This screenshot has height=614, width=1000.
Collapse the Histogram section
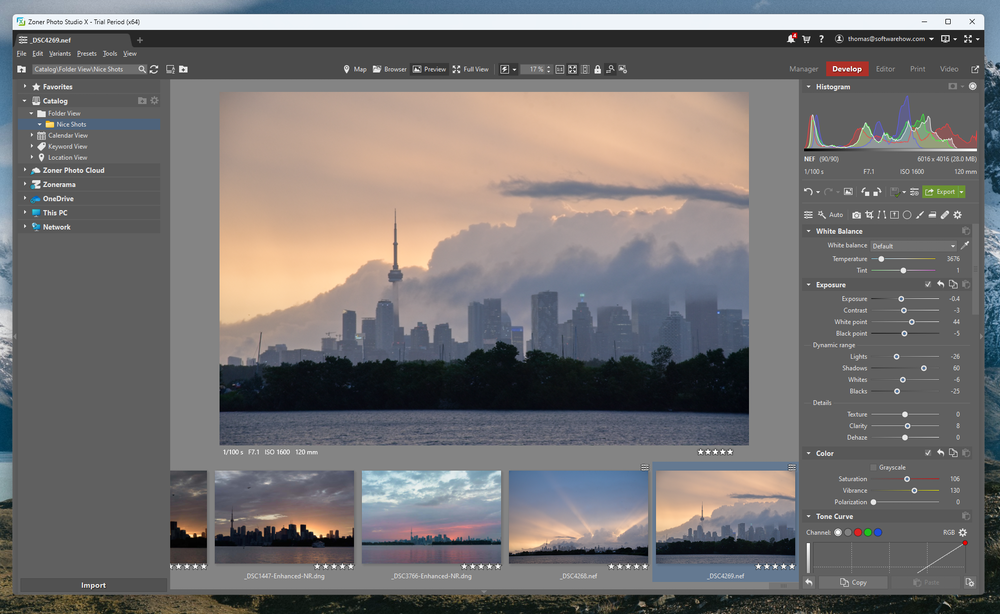pos(809,87)
